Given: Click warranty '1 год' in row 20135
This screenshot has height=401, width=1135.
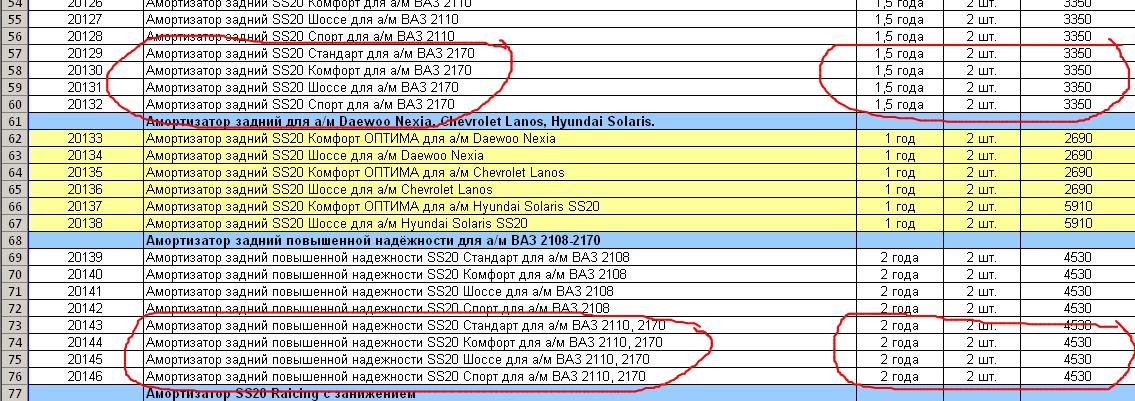Looking at the screenshot, I should [900, 172].
